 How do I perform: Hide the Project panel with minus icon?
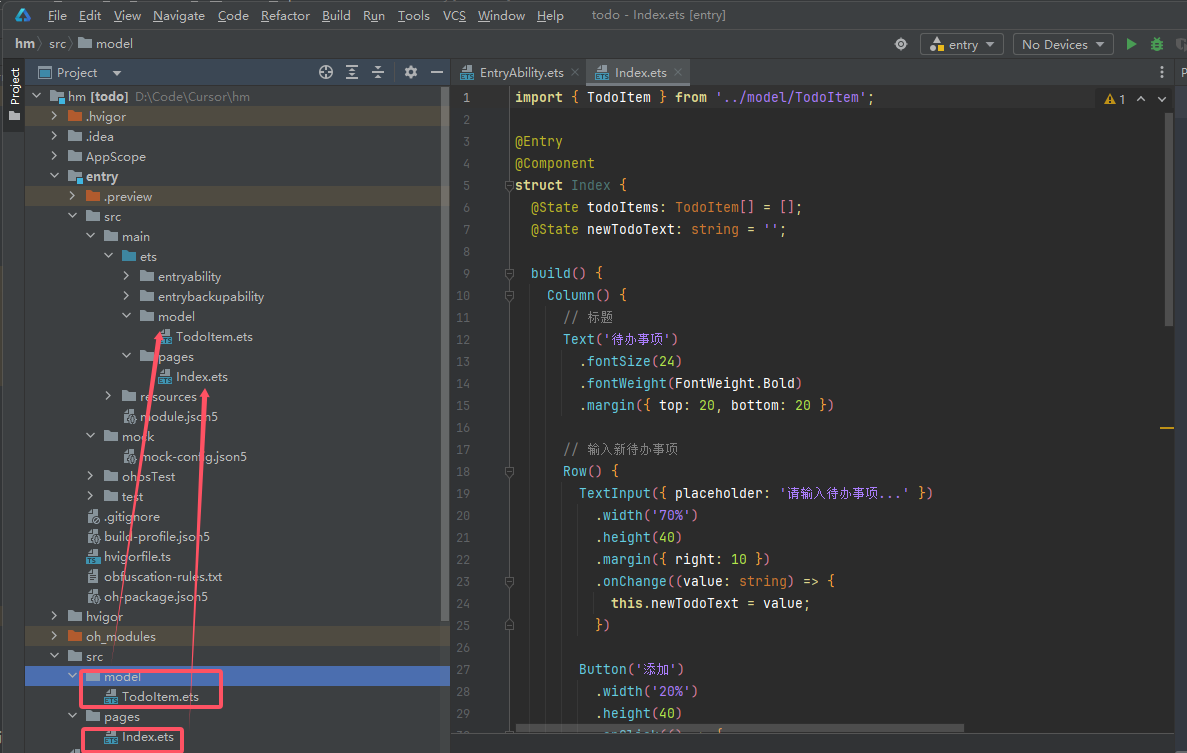click(x=436, y=72)
